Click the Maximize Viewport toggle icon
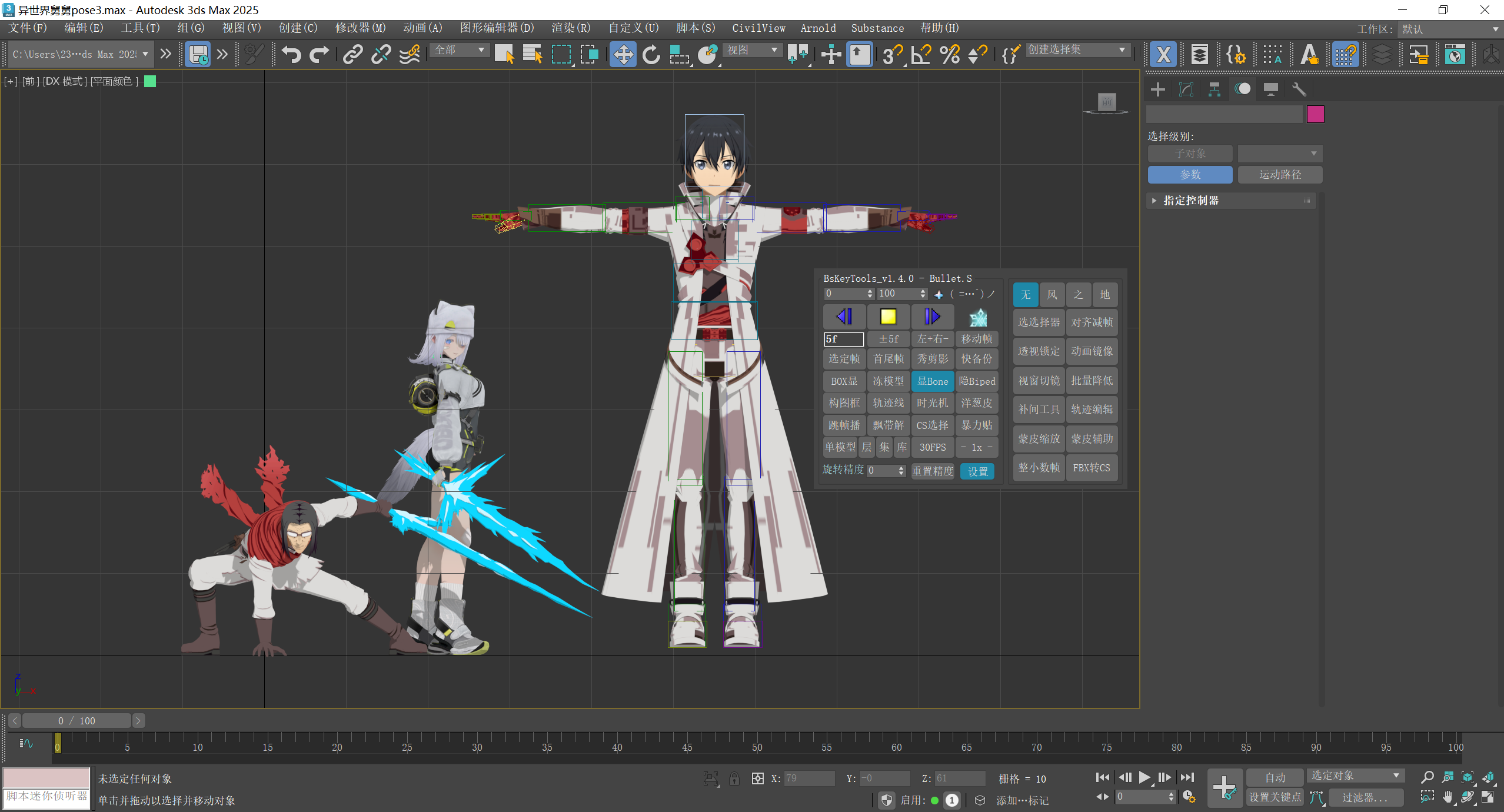 (1488, 797)
